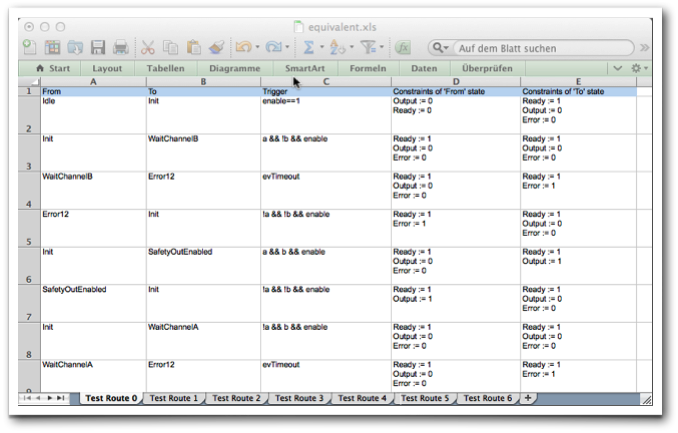Image resolution: width=678 pixels, height=433 pixels.
Task: Switch to the Überprüfen ribbon tab
Action: coord(487,68)
